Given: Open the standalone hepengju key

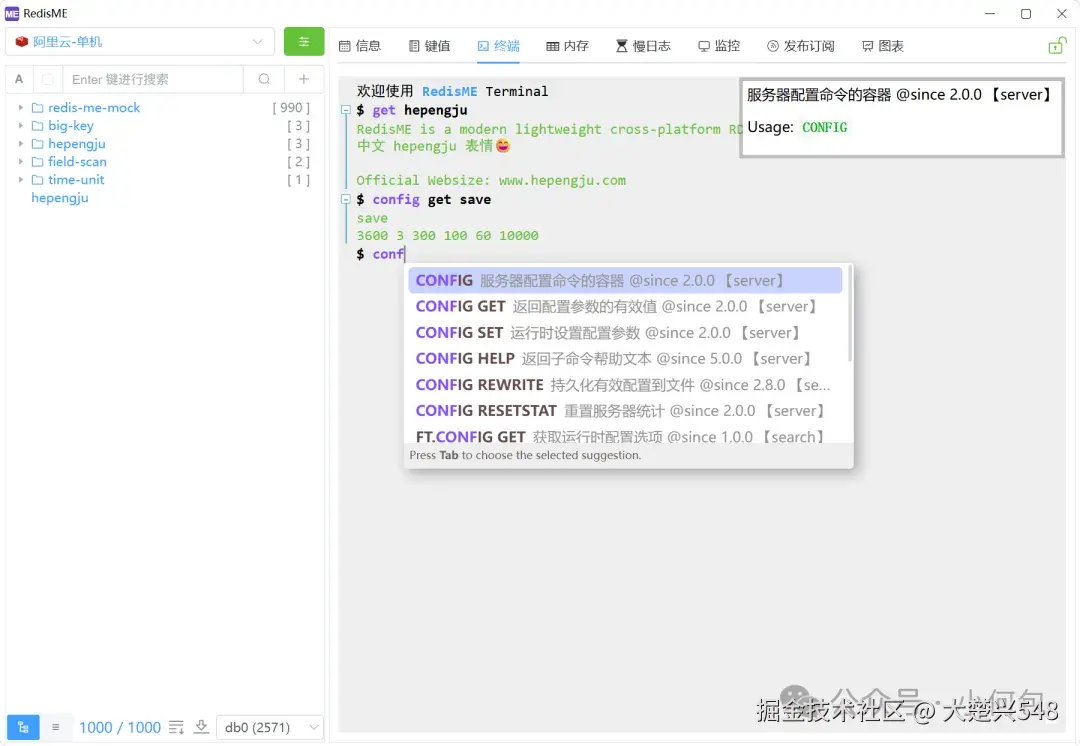Looking at the screenshot, I should [x=60, y=198].
